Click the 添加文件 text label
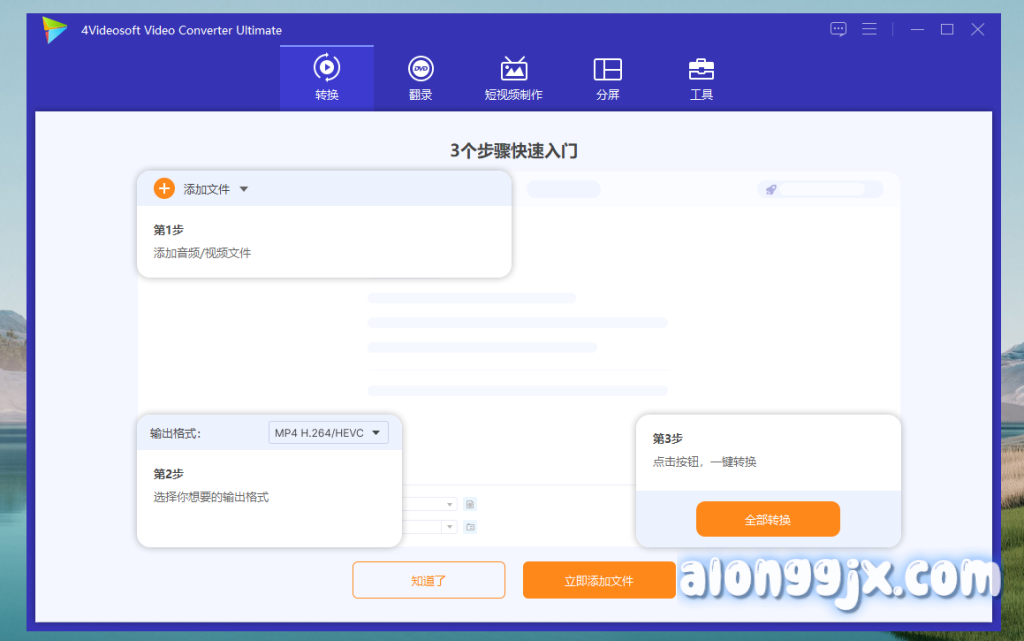This screenshot has width=1024, height=641. tap(206, 189)
